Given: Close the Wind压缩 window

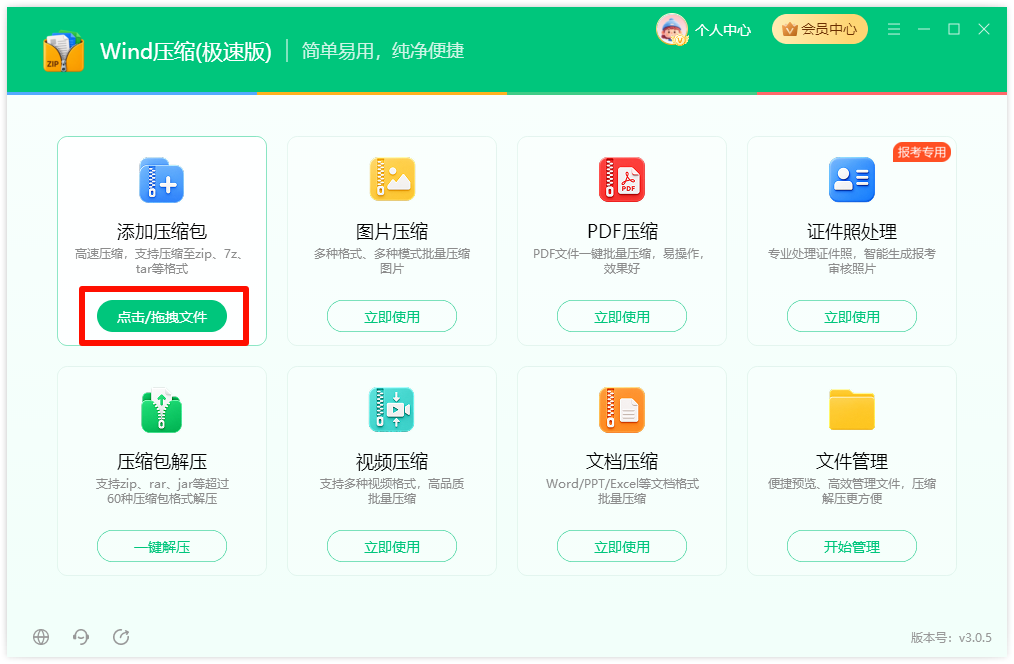Looking at the screenshot, I should point(984,29).
